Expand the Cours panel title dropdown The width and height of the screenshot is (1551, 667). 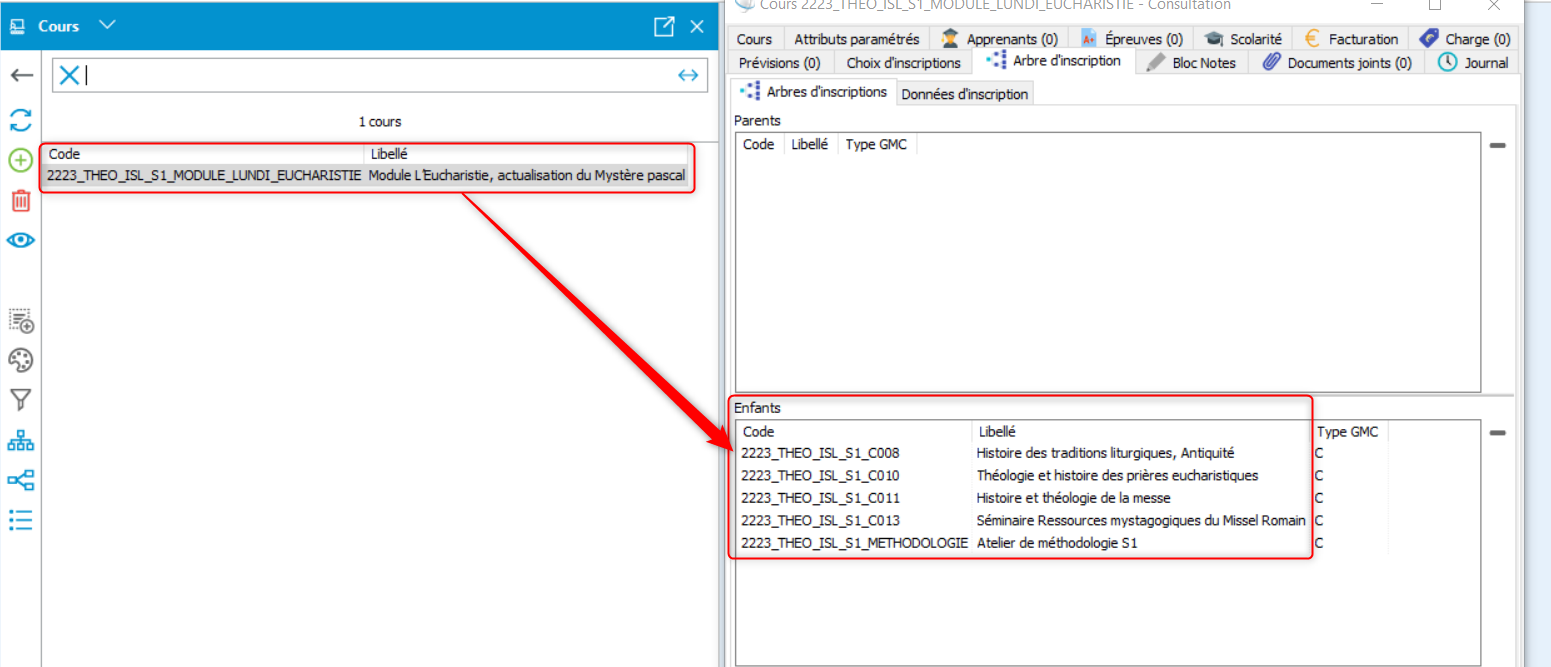point(108,25)
